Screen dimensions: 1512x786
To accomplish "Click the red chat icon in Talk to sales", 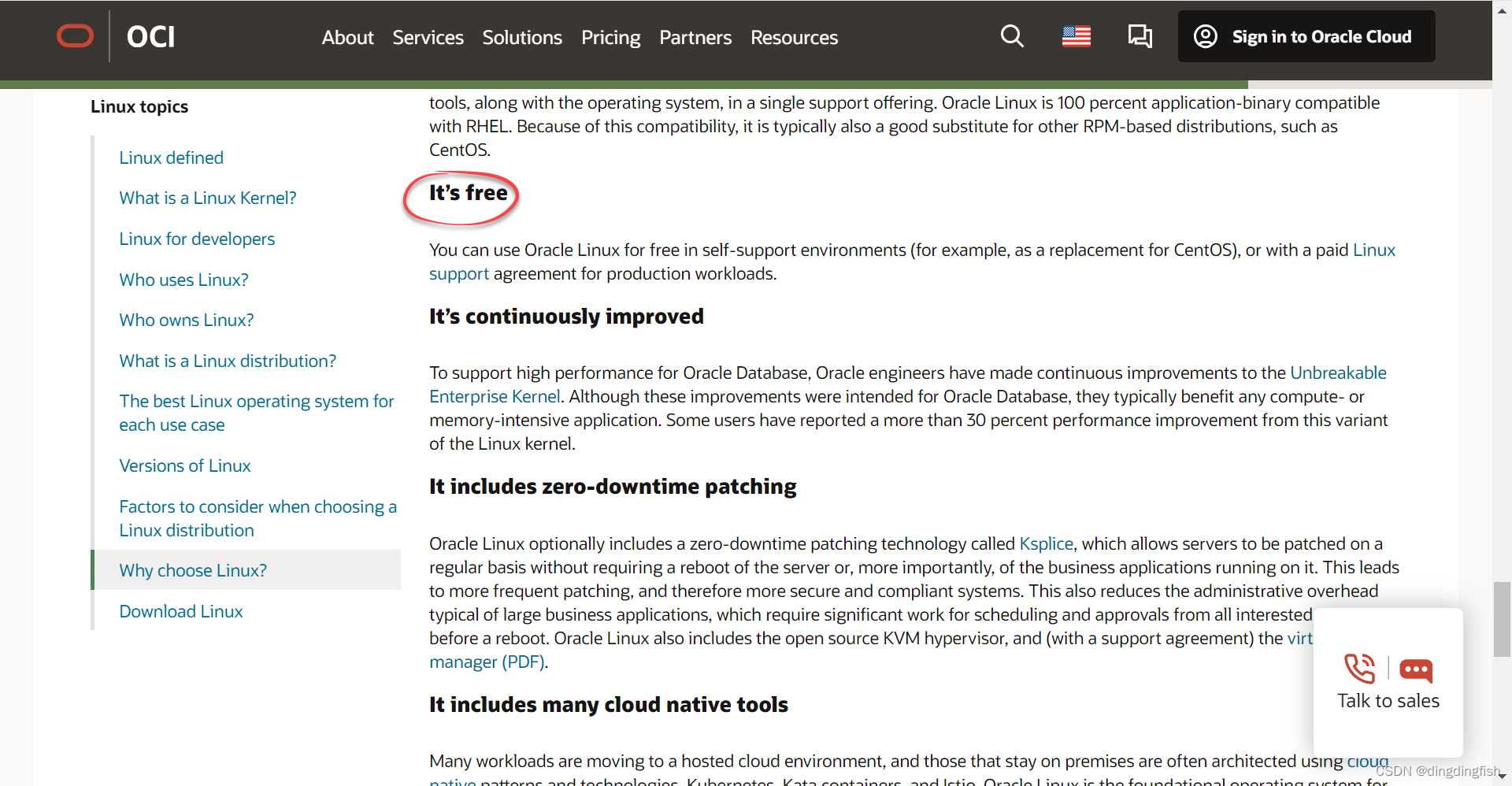I will click(x=1416, y=670).
